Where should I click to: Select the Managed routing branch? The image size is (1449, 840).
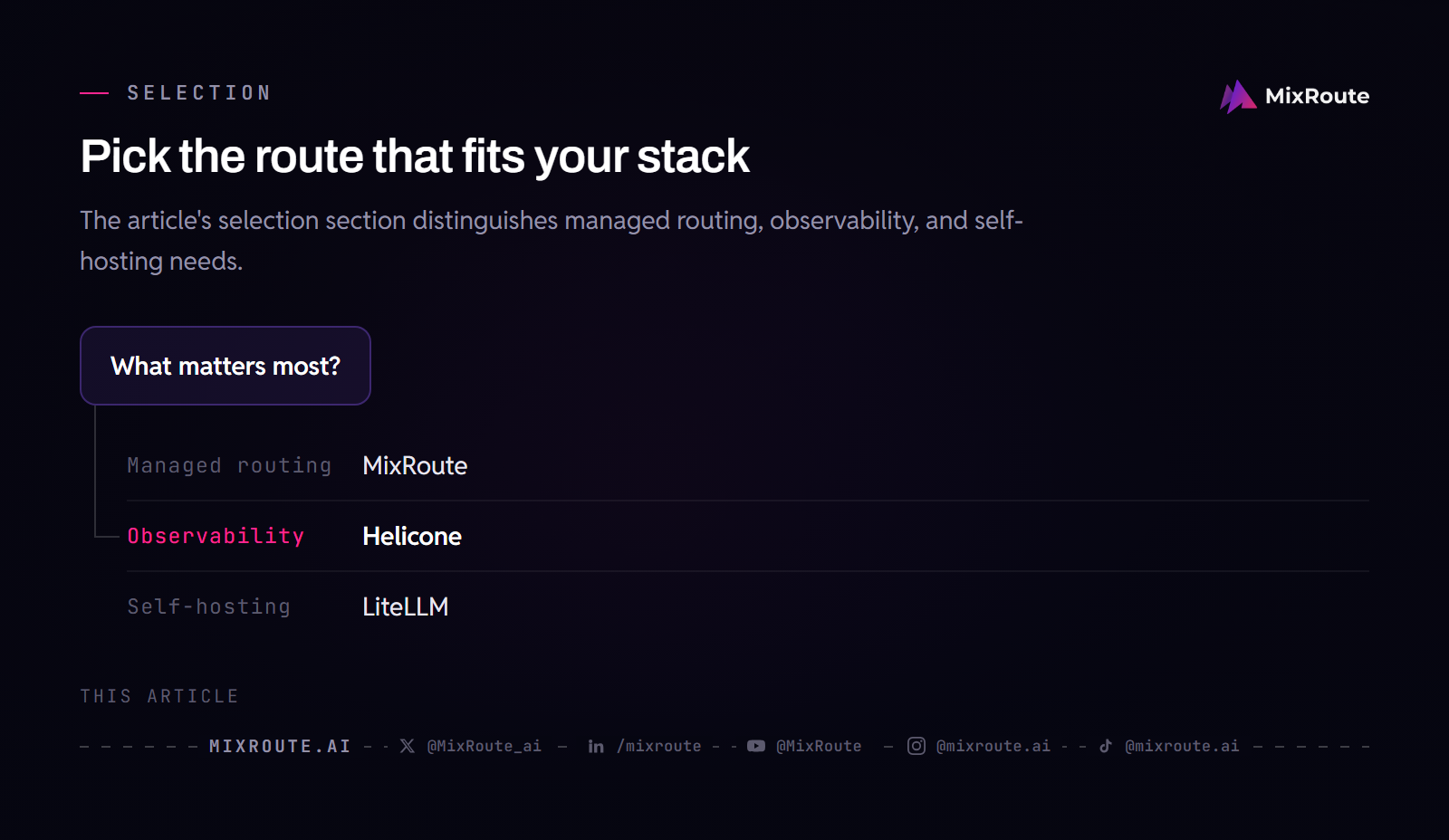[229, 465]
